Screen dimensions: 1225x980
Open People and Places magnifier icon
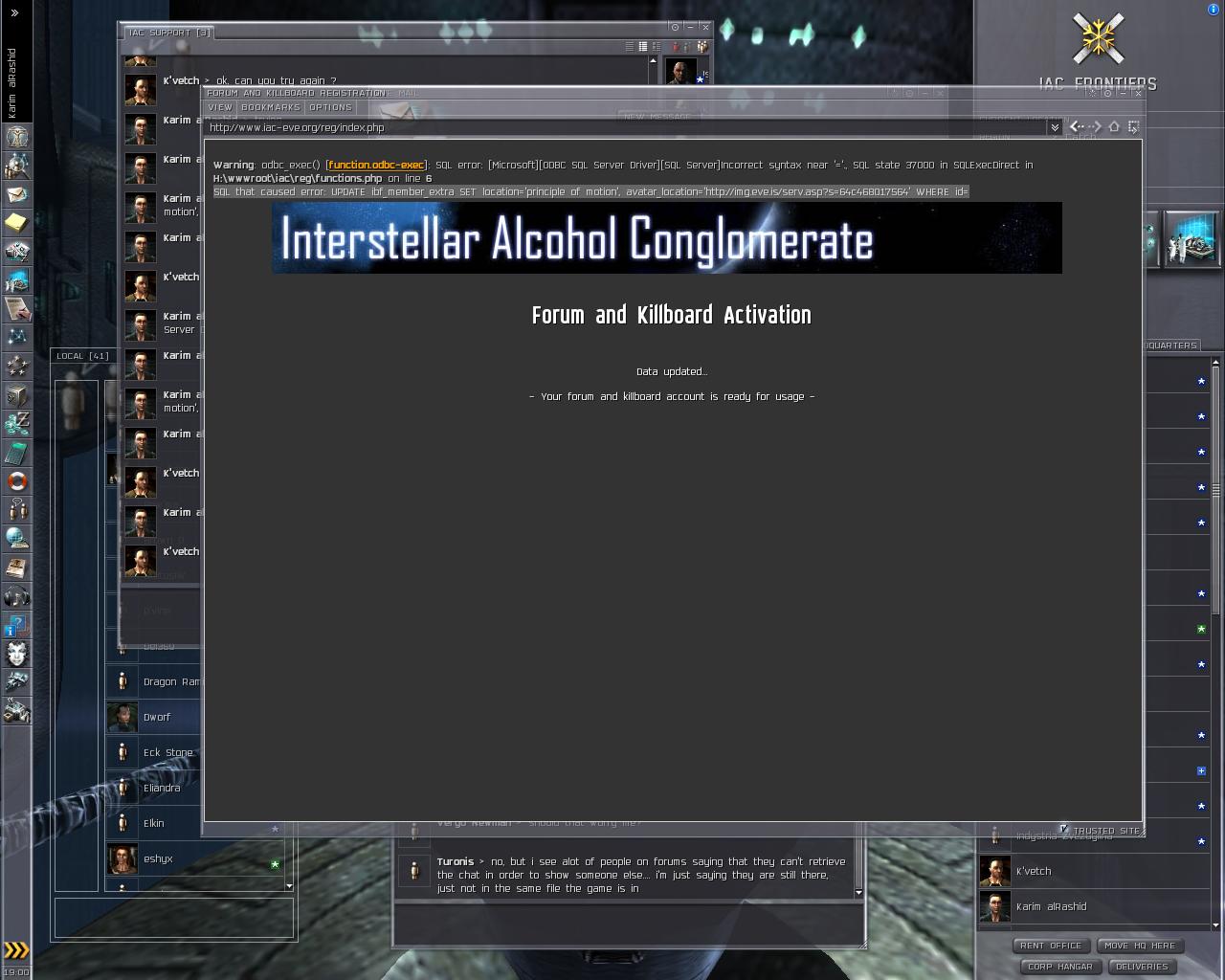(17, 166)
